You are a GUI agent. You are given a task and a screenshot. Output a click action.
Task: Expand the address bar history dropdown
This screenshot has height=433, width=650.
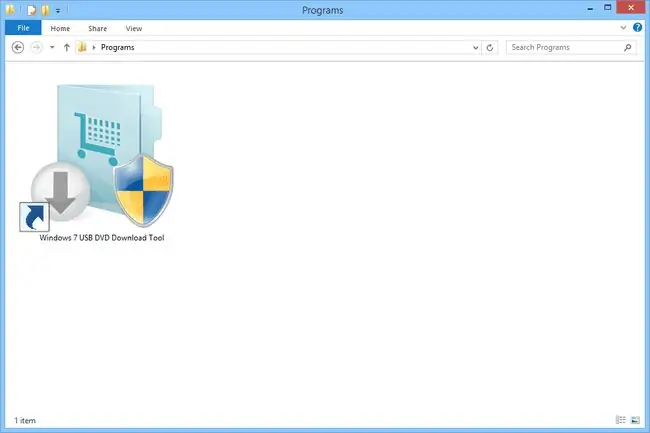pos(475,48)
